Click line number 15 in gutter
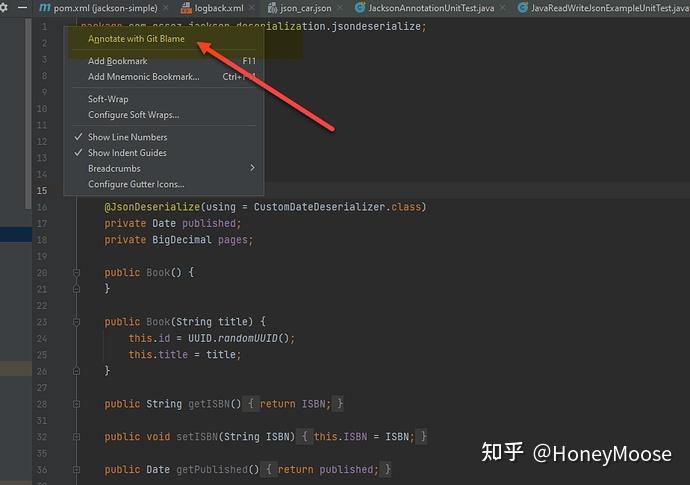The image size is (690, 485). [42, 191]
